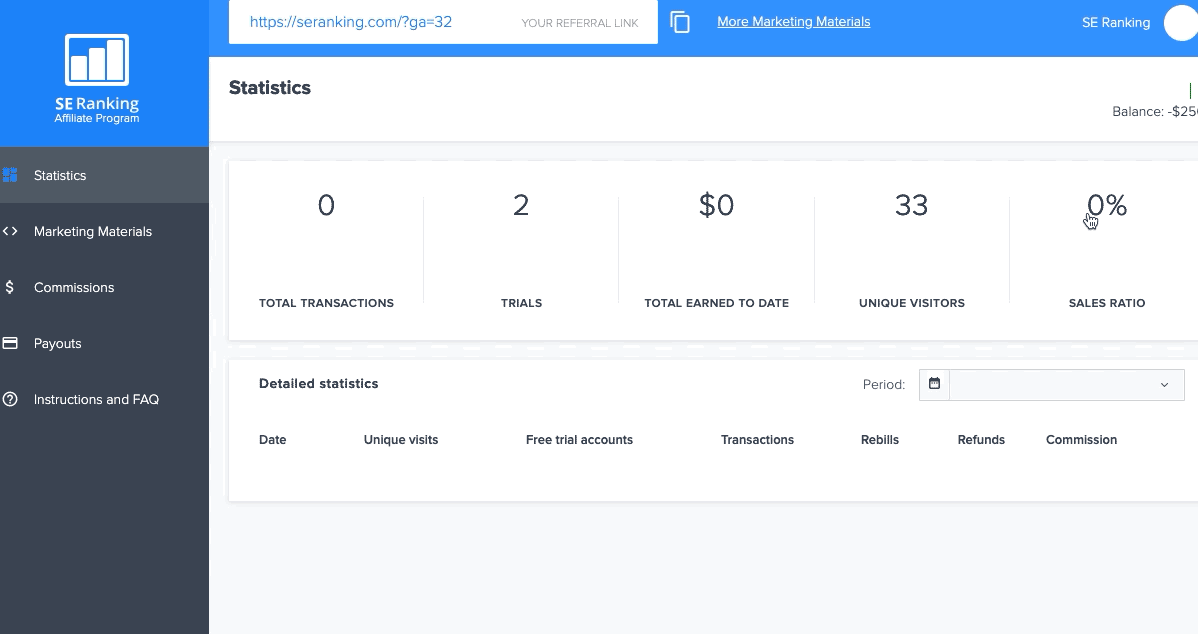1198x634 pixels.
Task: Click the Free trial accounts column header
Action: pos(579,439)
